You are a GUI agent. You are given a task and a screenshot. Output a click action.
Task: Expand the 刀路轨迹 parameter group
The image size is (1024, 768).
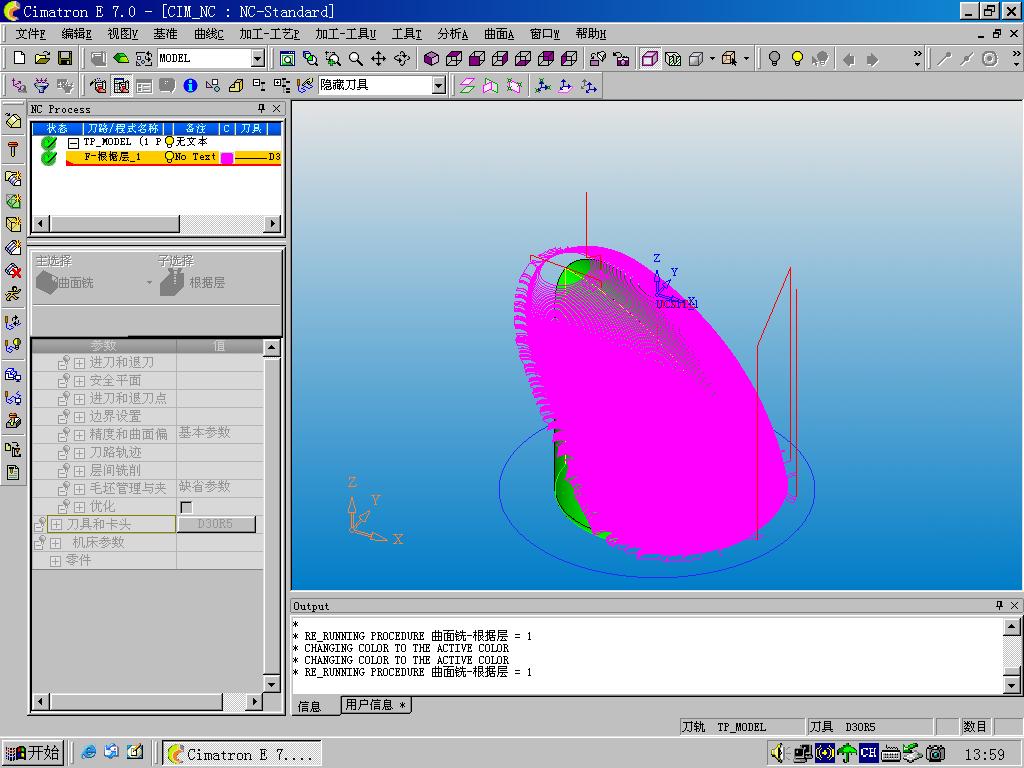tap(78, 453)
